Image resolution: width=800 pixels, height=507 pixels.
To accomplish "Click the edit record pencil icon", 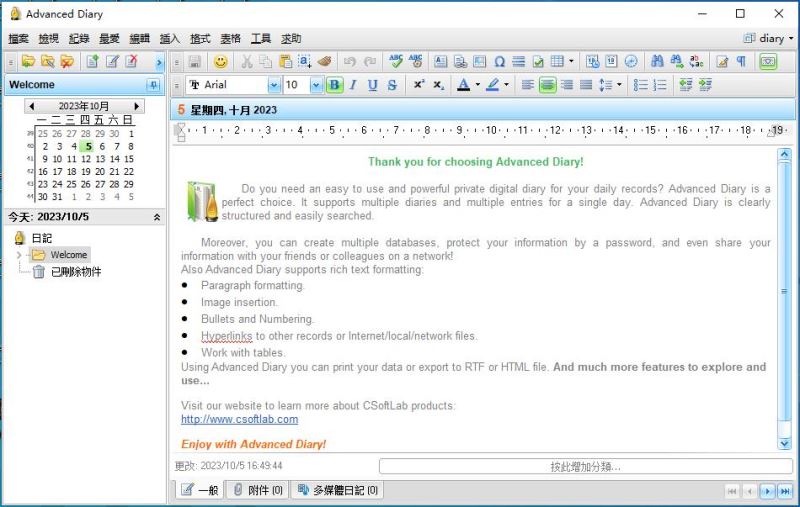I will [112, 62].
